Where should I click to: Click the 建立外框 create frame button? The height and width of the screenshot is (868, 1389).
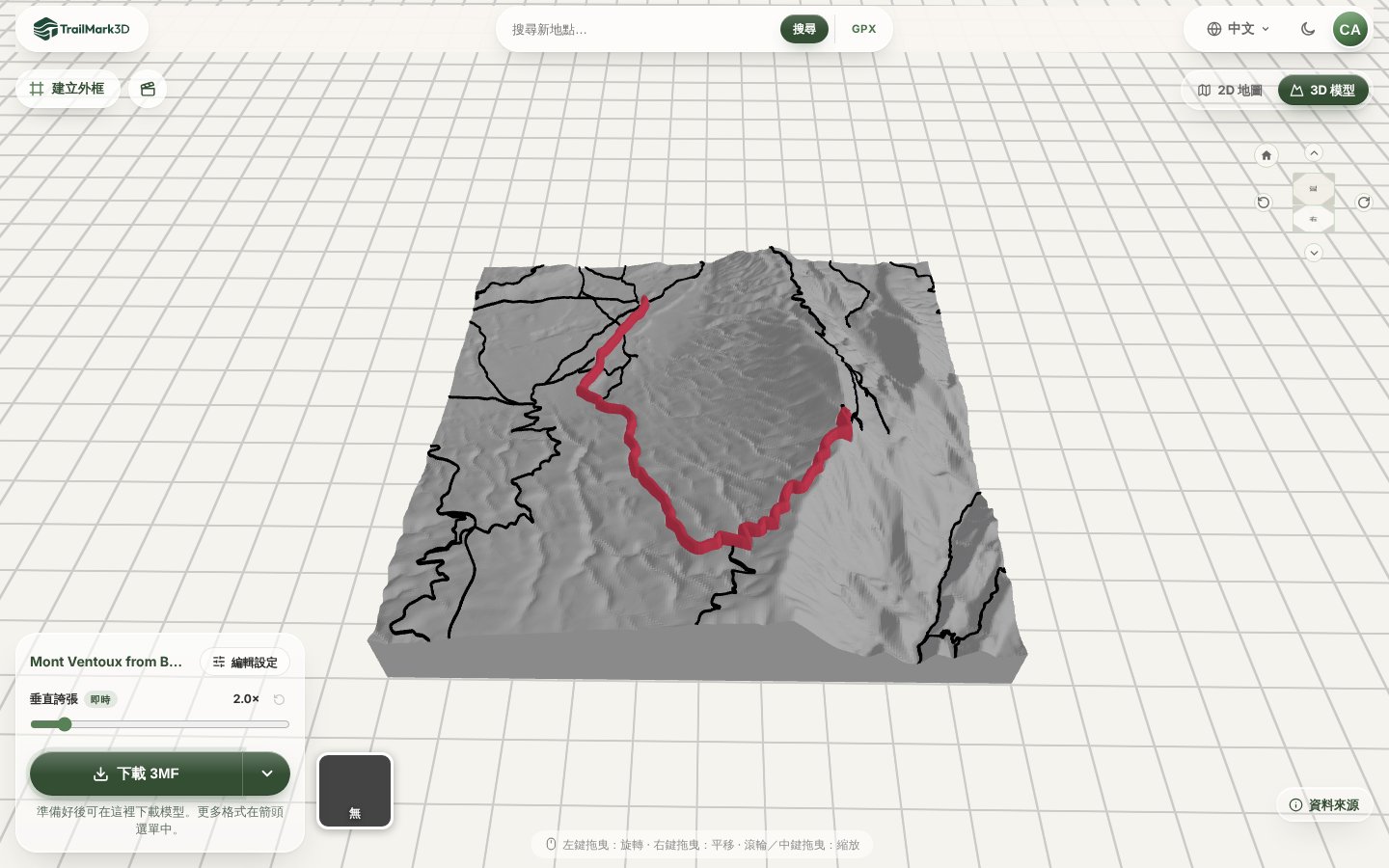pyautogui.click(x=67, y=89)
